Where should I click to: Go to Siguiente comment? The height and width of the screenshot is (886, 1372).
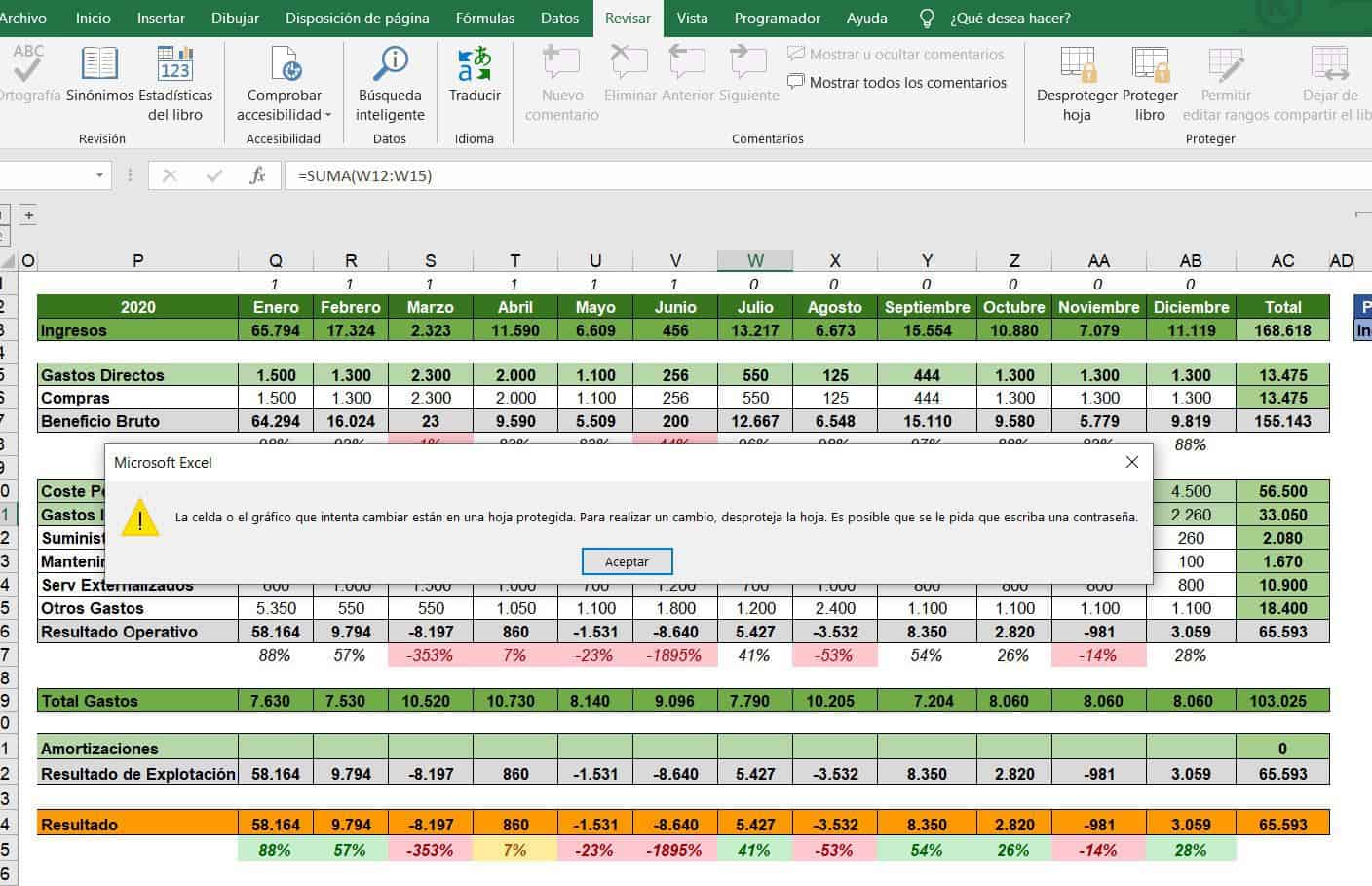tap(748, 73)
